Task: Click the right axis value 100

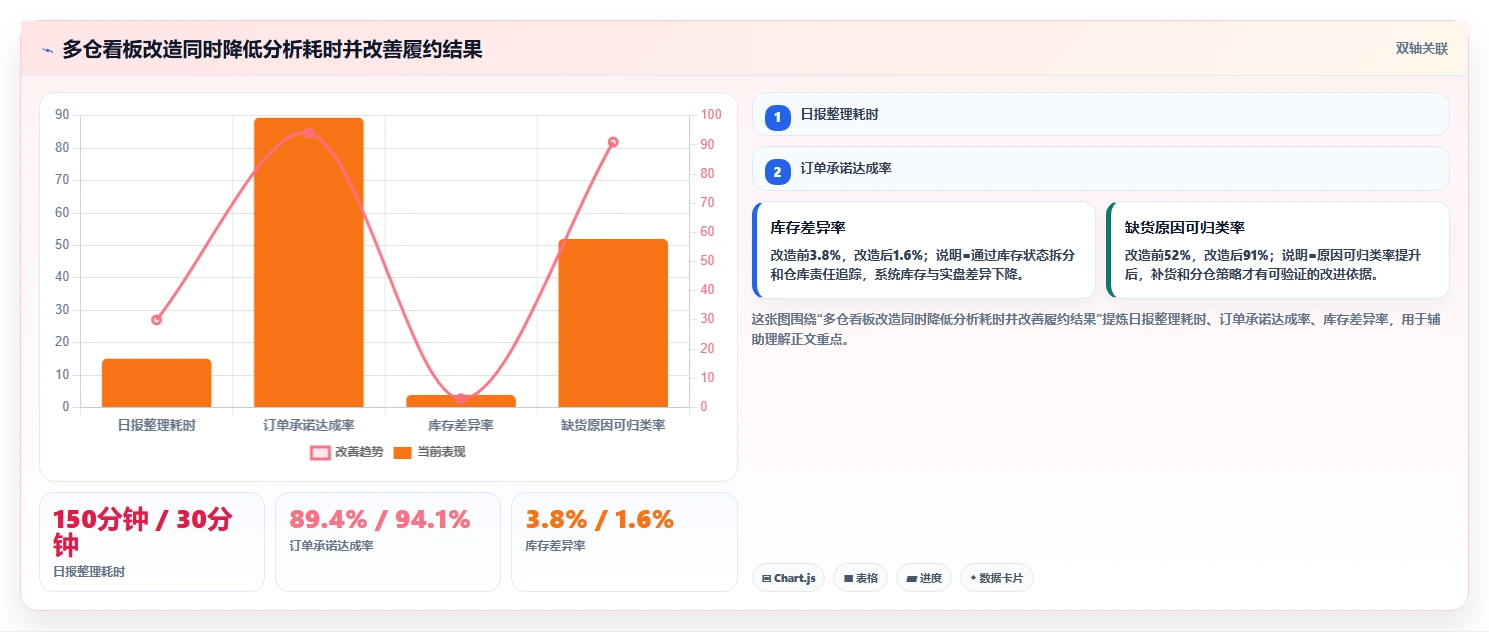Action: pyautogui.click(x=711, y=115)
